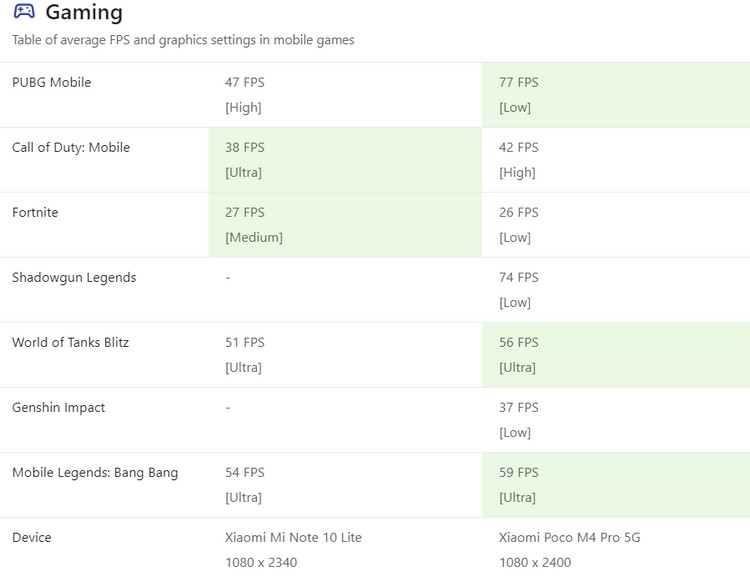Select the PUBG Mobile row label
The width and height of the screenshot is (750, 582).
tap(51, 82)
